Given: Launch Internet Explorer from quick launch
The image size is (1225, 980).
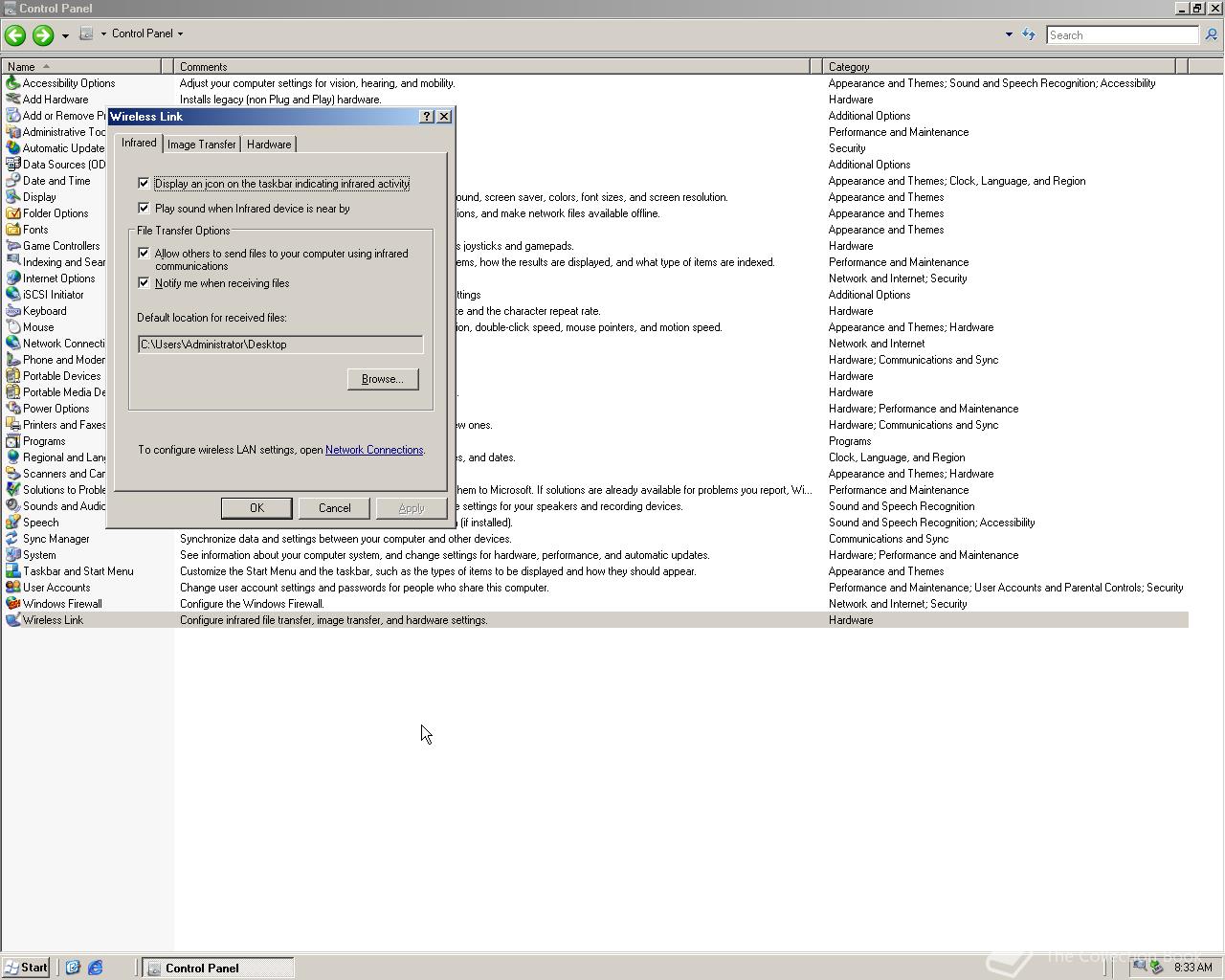Looking at the screenshot, I should tap(95, 968).
